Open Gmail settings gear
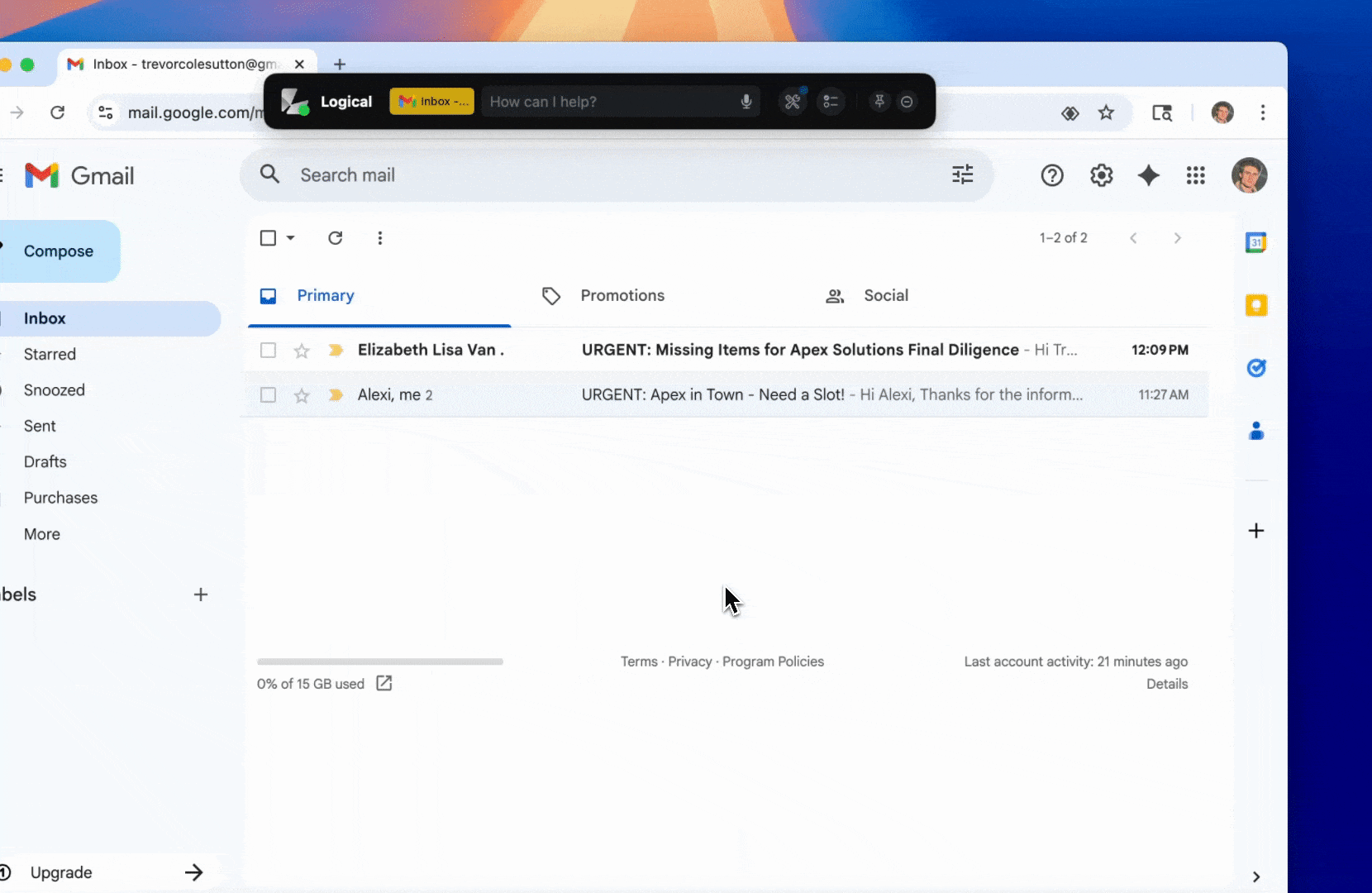This screenshot has height=893, width=1372. (x=1101, y=175)
